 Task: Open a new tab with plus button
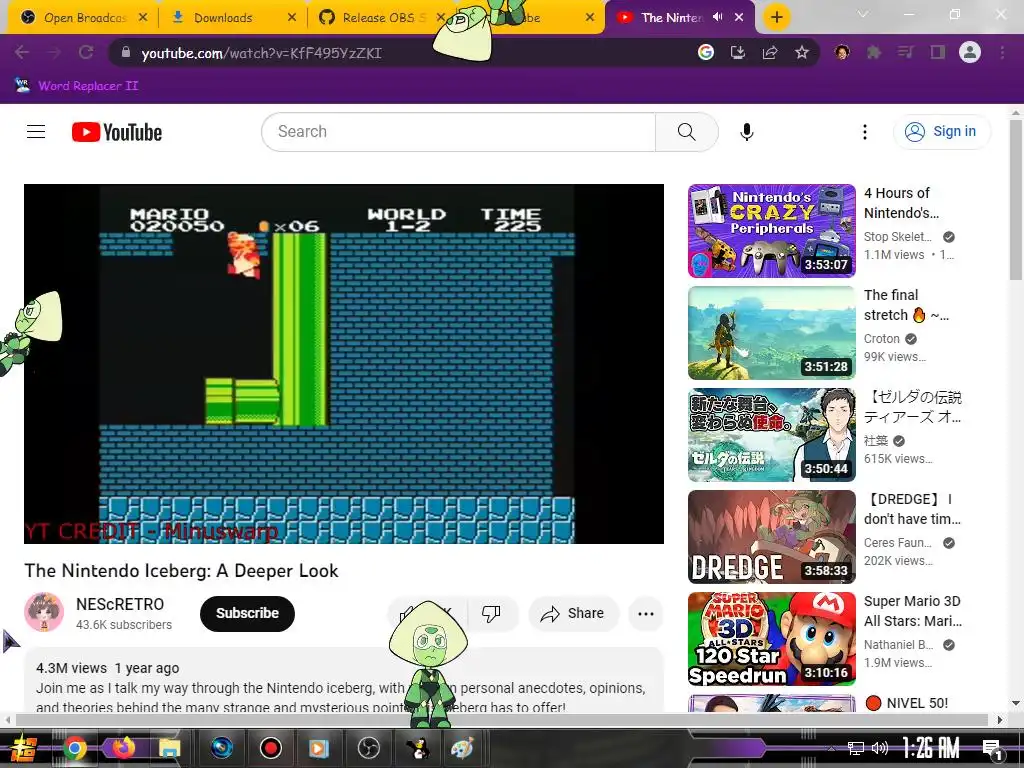pyautogui.click(x=776, y=17)
